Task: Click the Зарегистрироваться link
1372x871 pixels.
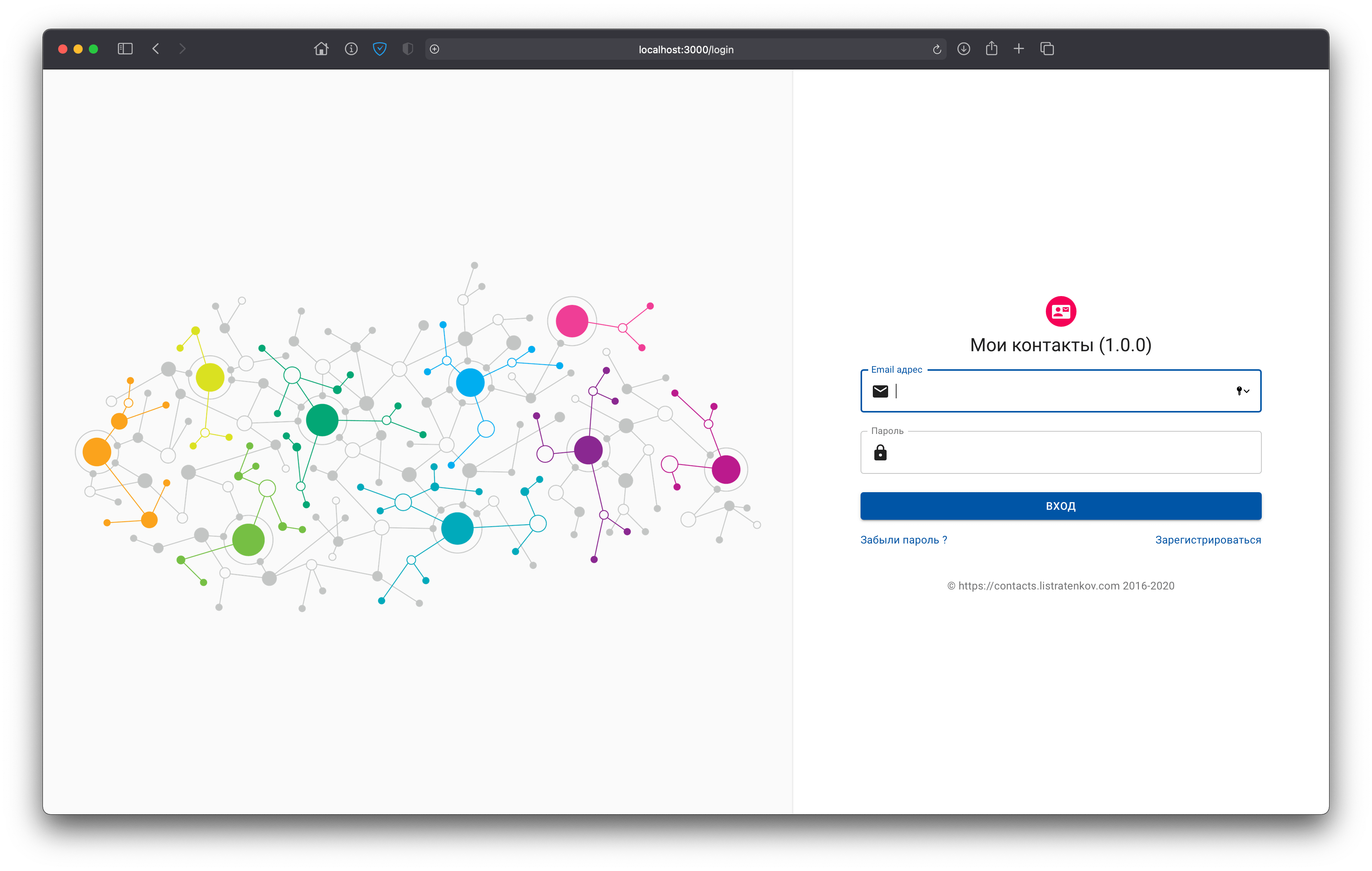Action: pos(1208,540)
